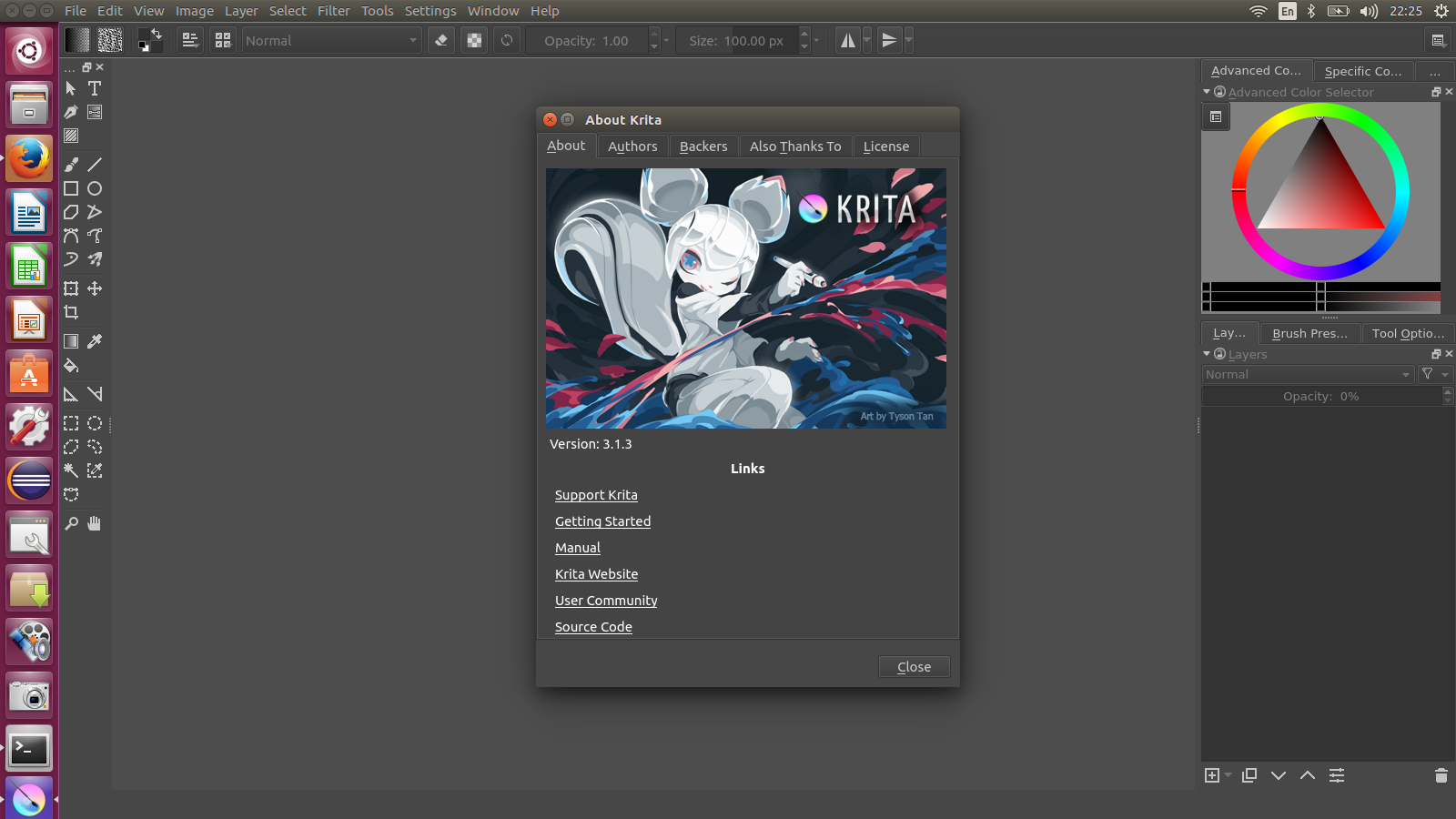Select the Rectangle tool in the toolbox
Viewport: 1456px width, 819px height.
71,188
